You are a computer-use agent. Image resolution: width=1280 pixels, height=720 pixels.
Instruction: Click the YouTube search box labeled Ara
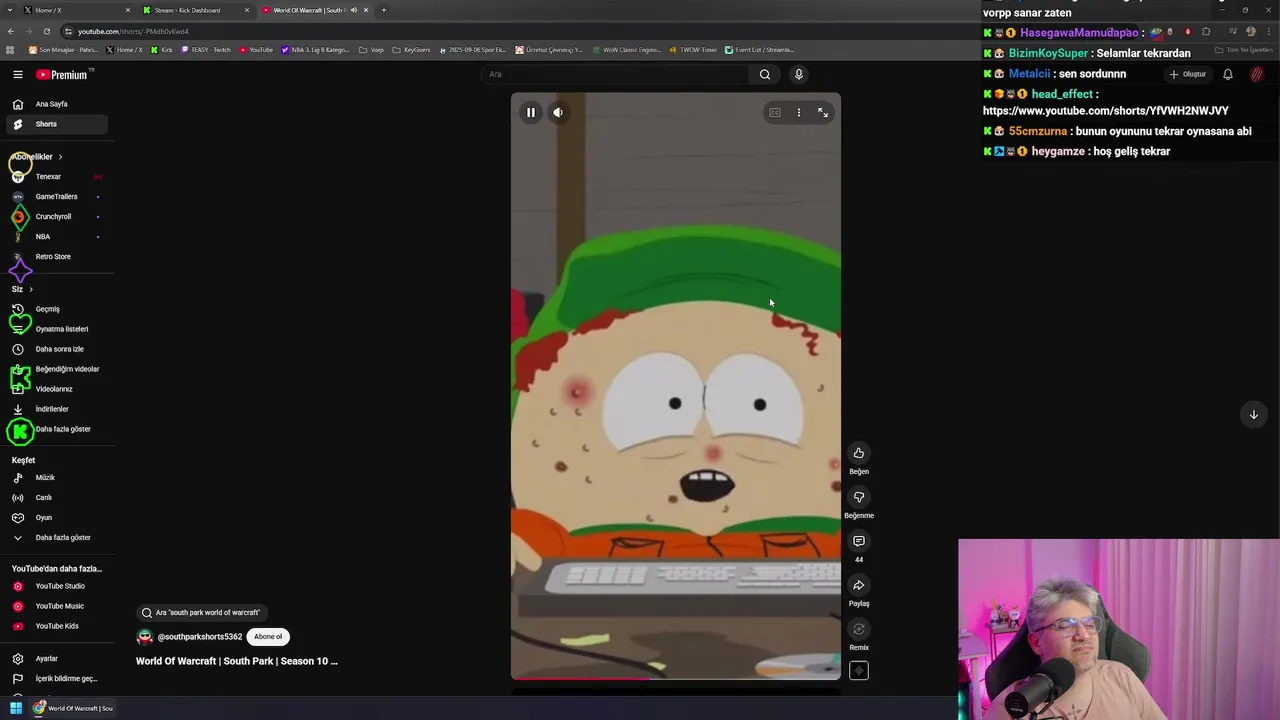615,74
